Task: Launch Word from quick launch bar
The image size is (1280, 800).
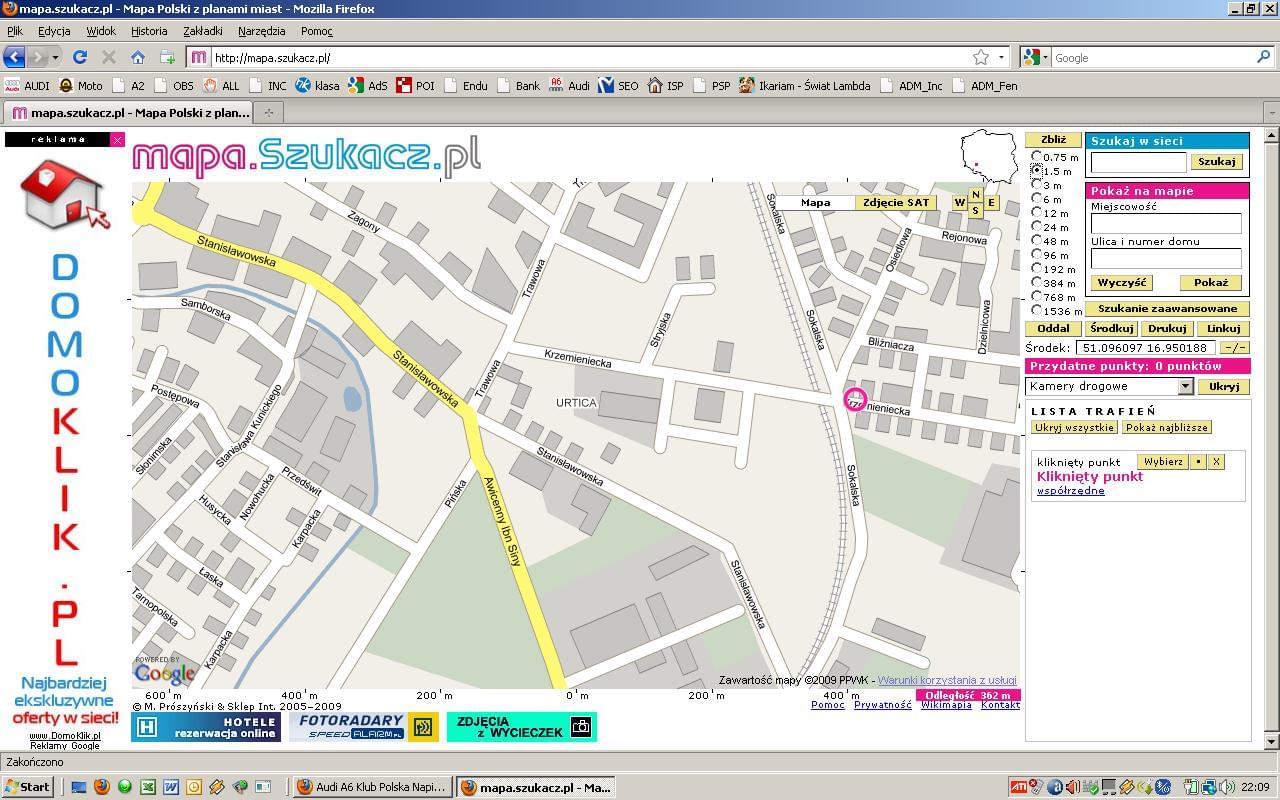Action: [x=171, y=787]
